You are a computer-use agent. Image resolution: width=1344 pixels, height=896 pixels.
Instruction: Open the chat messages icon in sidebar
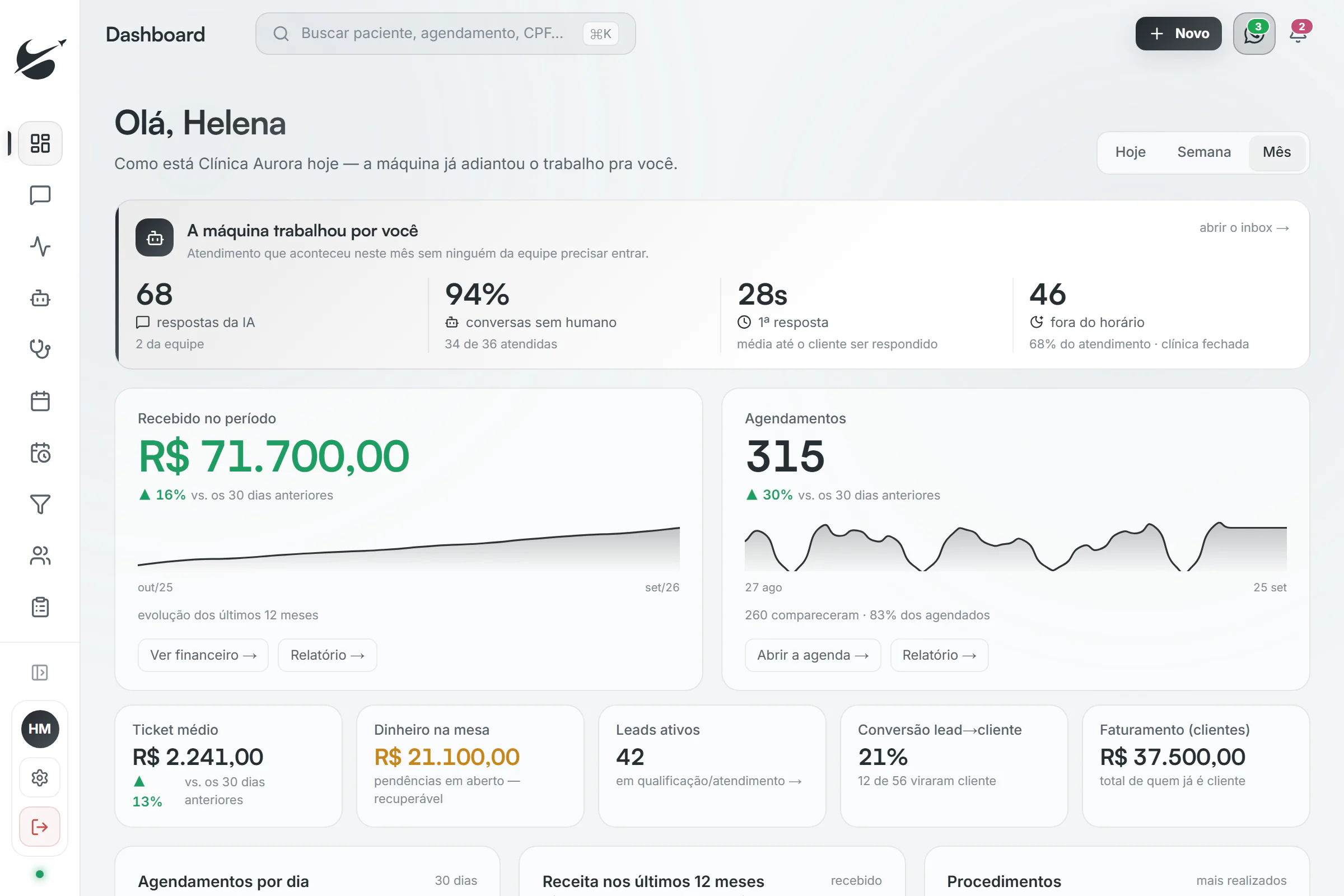(40, 195)
